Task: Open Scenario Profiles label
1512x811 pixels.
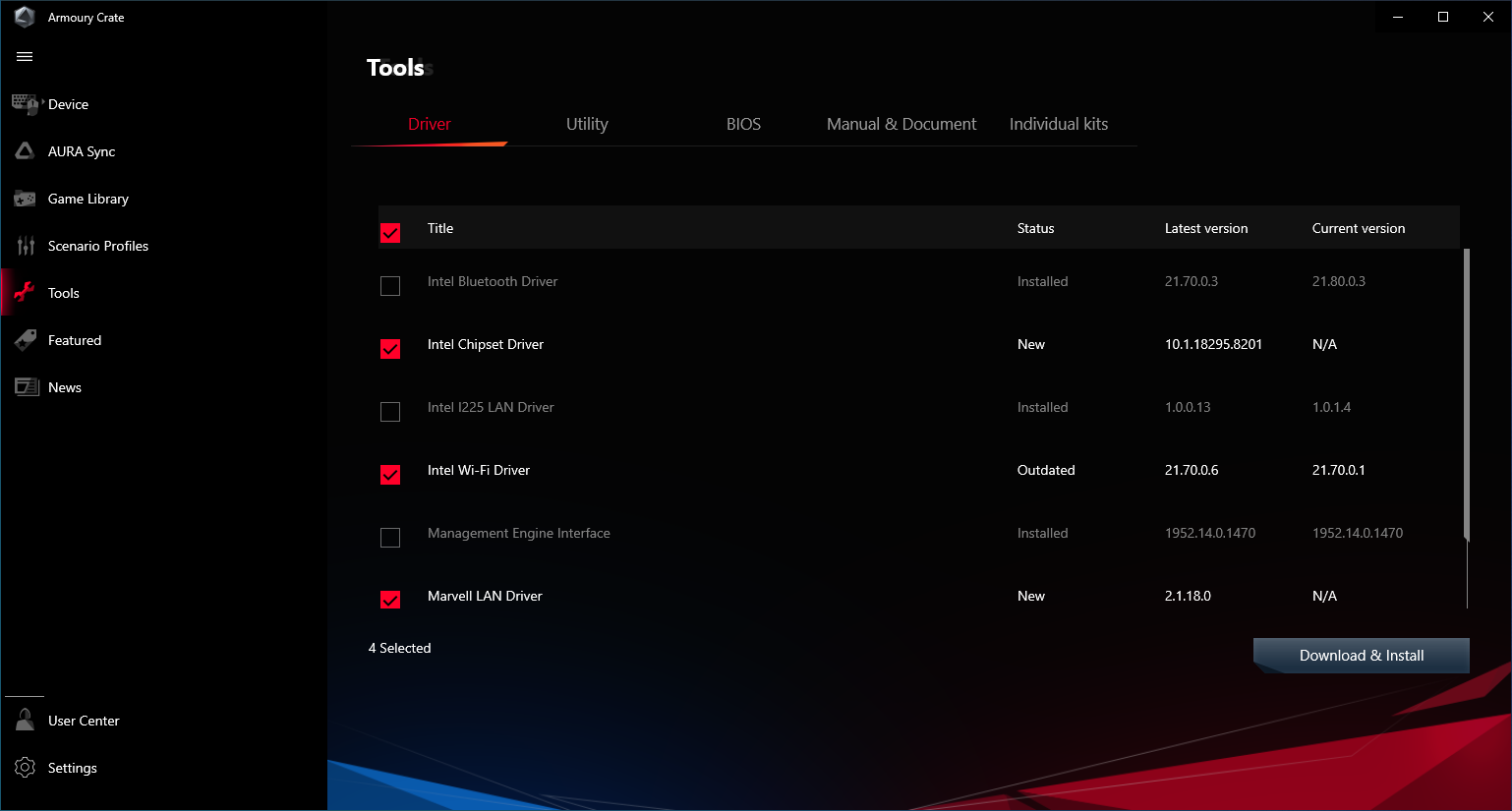Action: 98,246
